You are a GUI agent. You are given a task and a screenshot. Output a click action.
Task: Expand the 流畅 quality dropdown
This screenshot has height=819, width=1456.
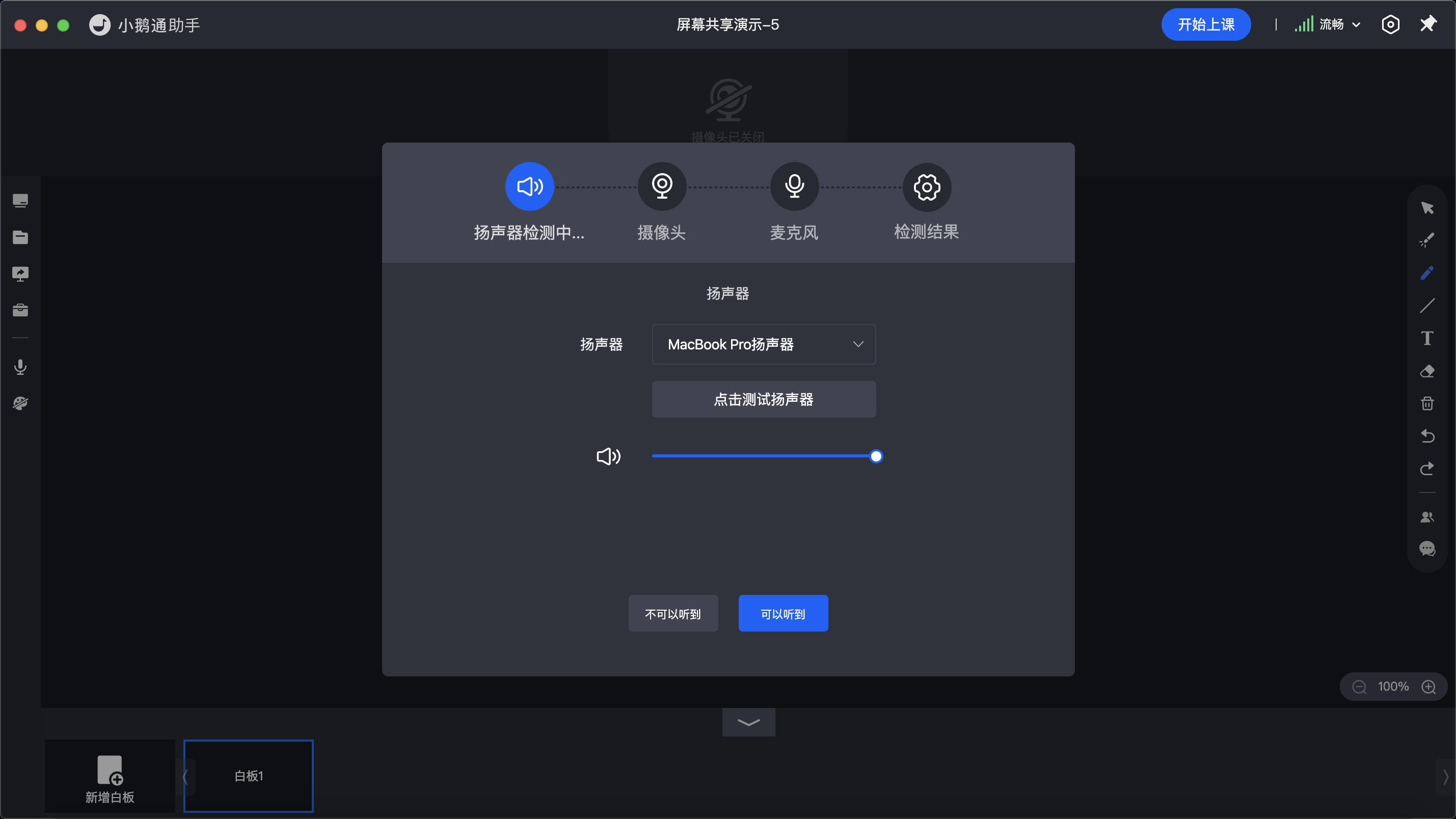pyautogui.click(x=1339, y=24)
